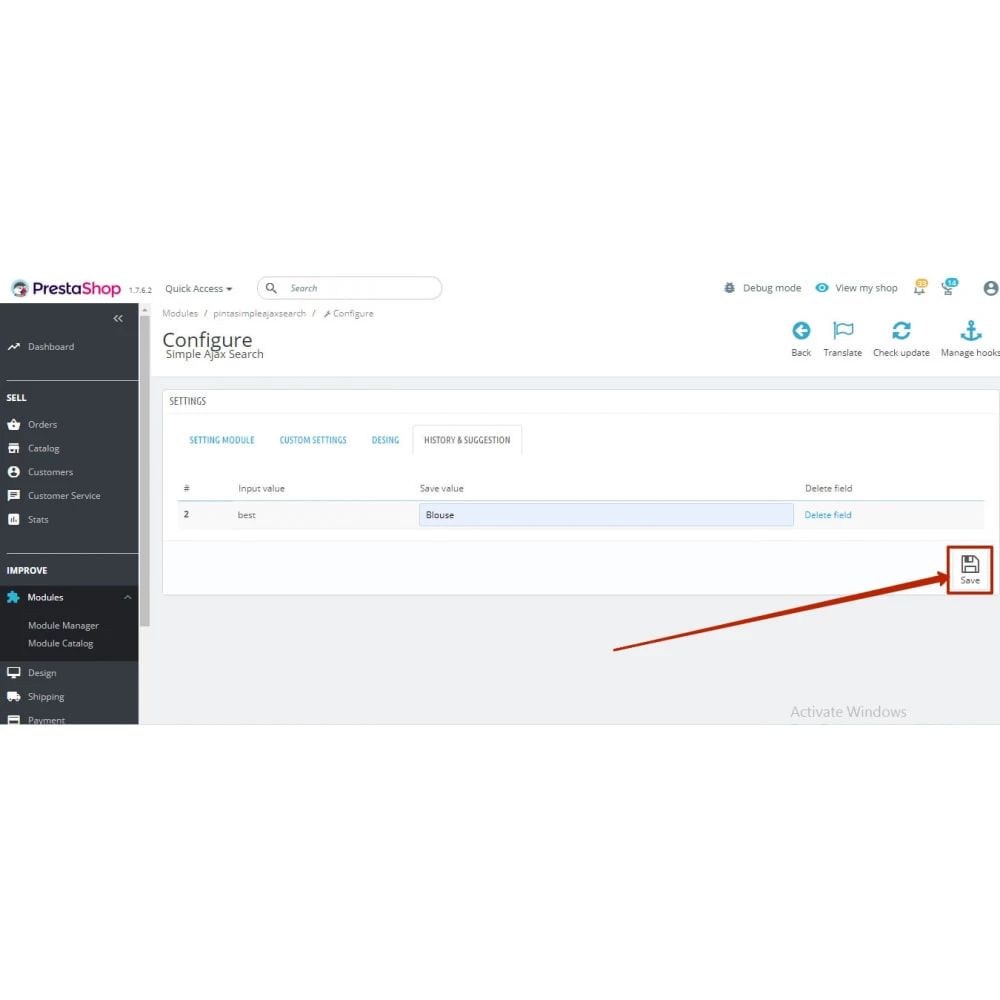Viewport: 1000px width, 1000px height.
Task: Click the 'Save value' column header
Action: pyautogui.click(x=441, y=489)
